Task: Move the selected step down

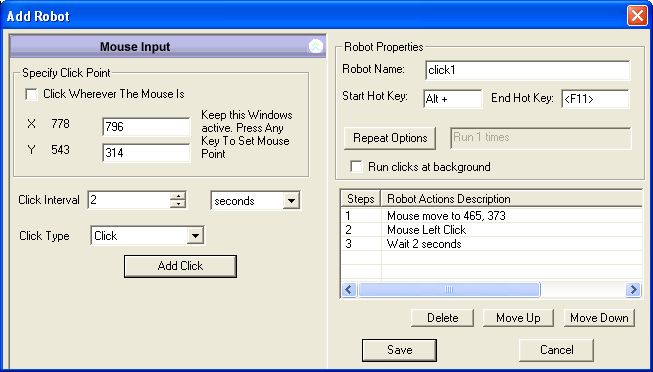Action: coord(599,318)
